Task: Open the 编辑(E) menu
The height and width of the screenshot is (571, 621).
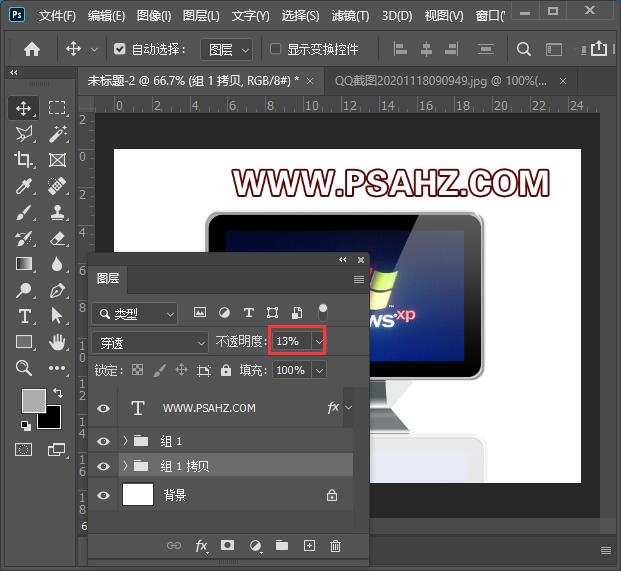Action: pyautogui.click(x=106, y=15)
